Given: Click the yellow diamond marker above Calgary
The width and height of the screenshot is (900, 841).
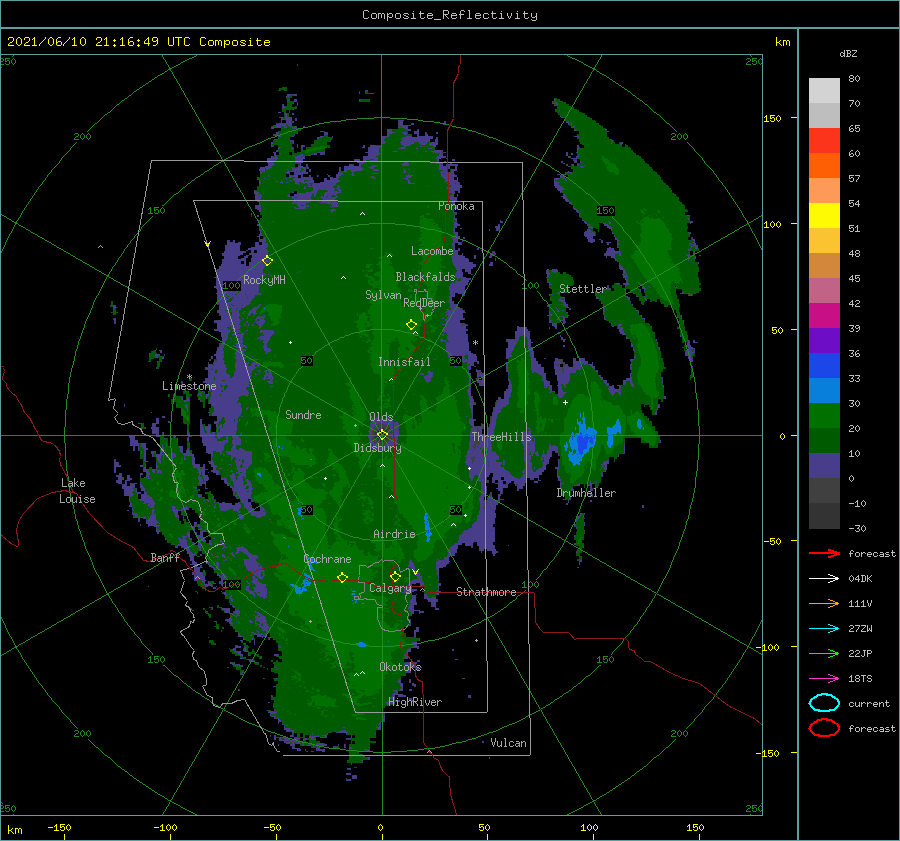Looking at the screenshot, I should coord(395,576).
